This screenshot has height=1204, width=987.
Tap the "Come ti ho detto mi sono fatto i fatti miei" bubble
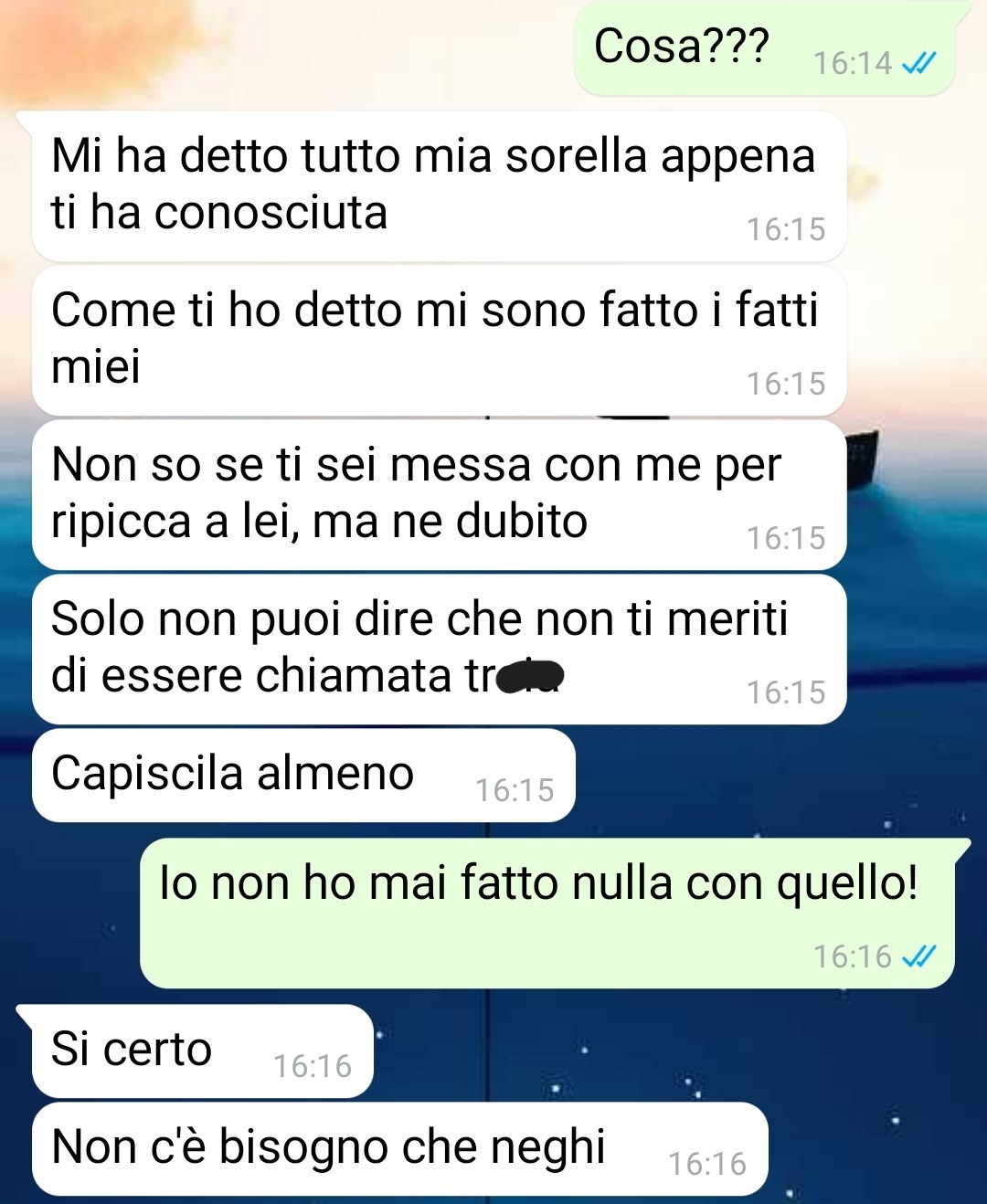coord(439,341)
